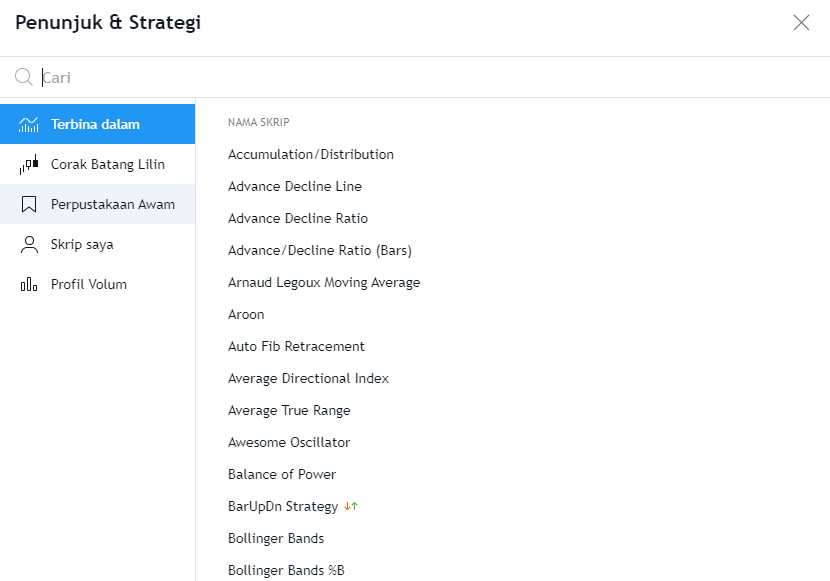Click the search magnifier icon

(24, 76)
